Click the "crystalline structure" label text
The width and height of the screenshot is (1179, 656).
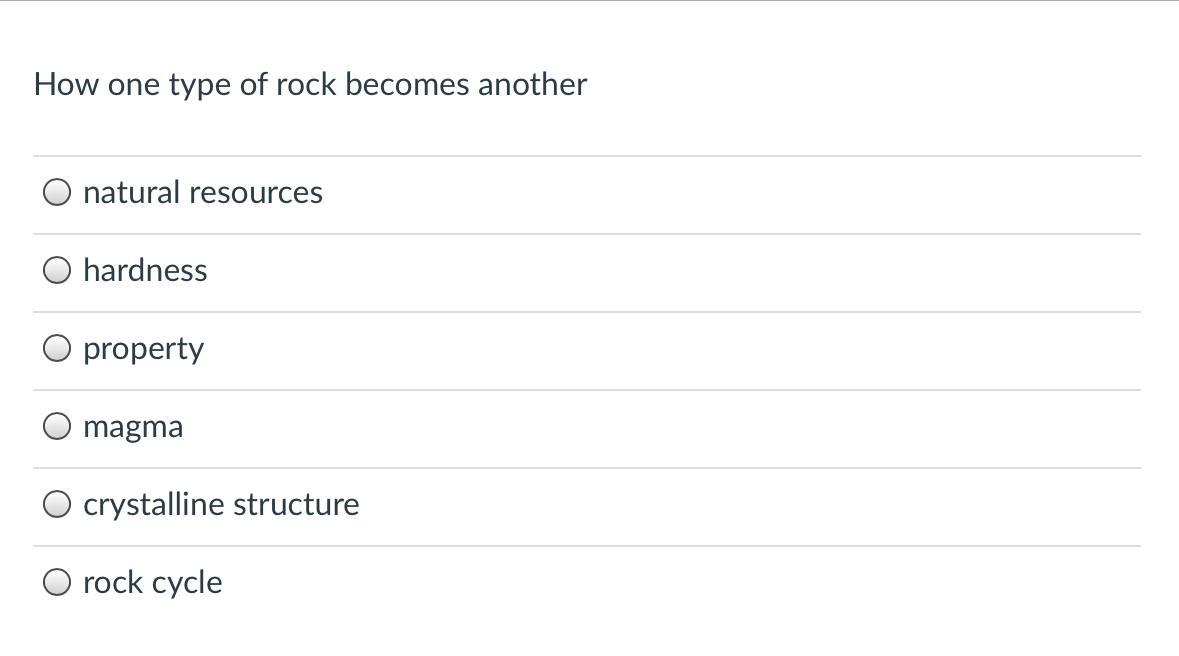221,504
